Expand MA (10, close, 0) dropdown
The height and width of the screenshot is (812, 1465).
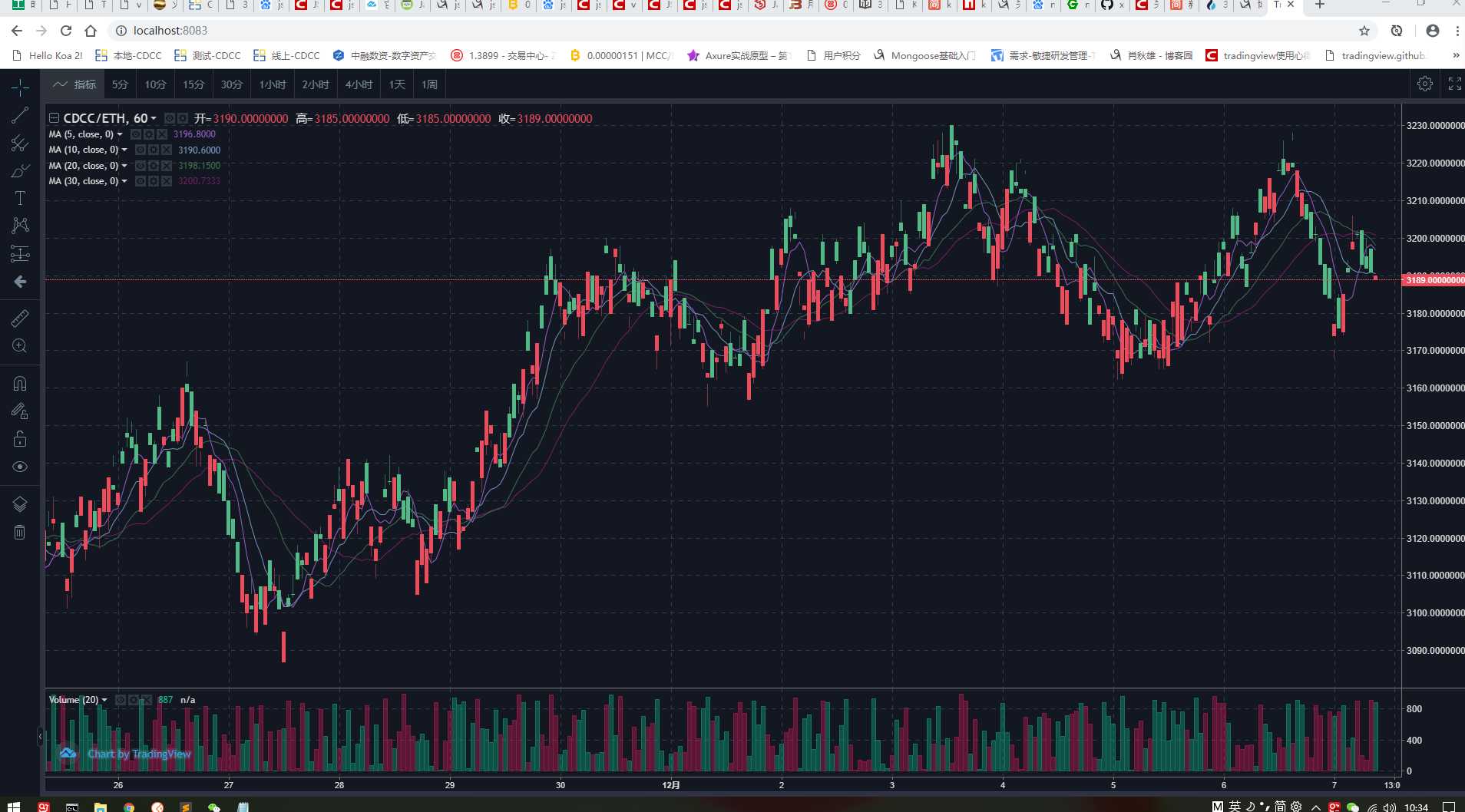click(124, 150)
